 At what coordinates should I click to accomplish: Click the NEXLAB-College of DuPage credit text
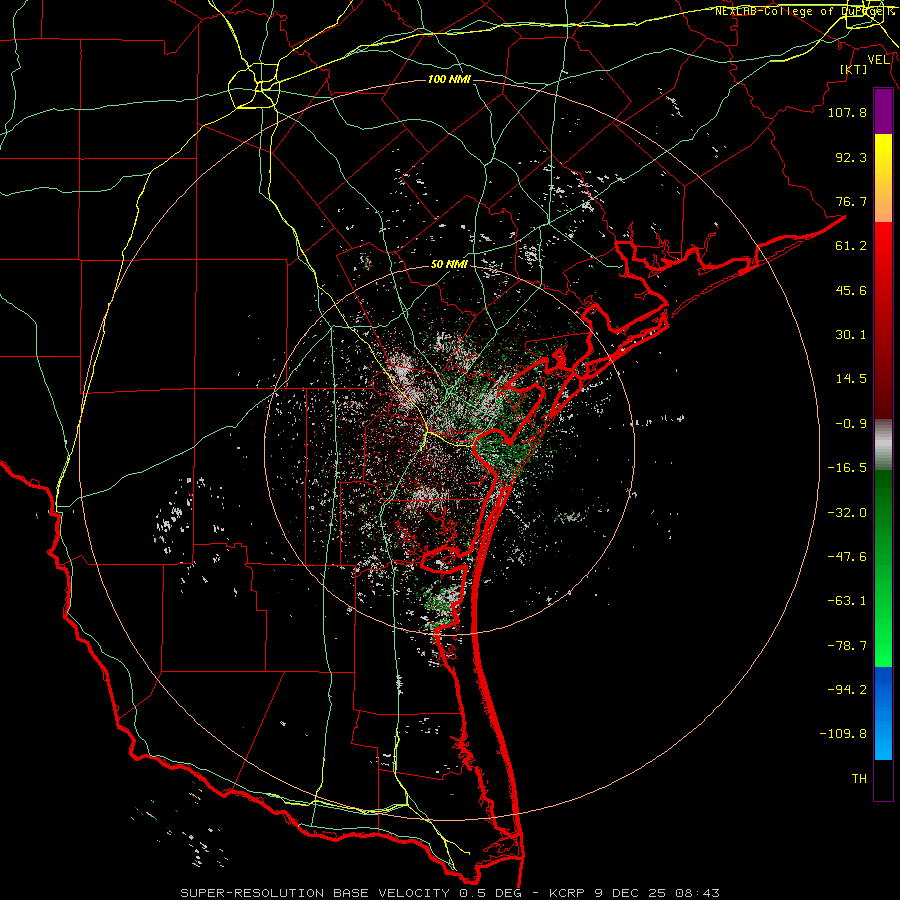point(804,11)
